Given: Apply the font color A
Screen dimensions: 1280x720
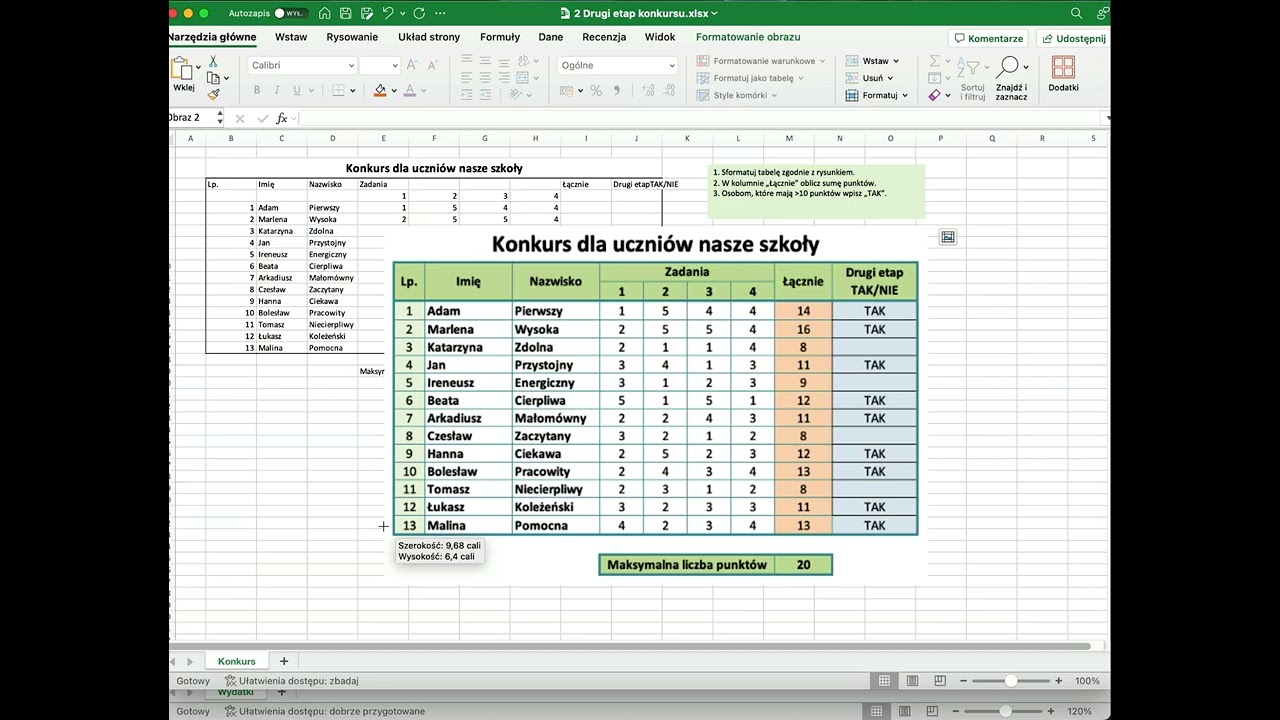Looking at the screenshot, I should point(410,90).
